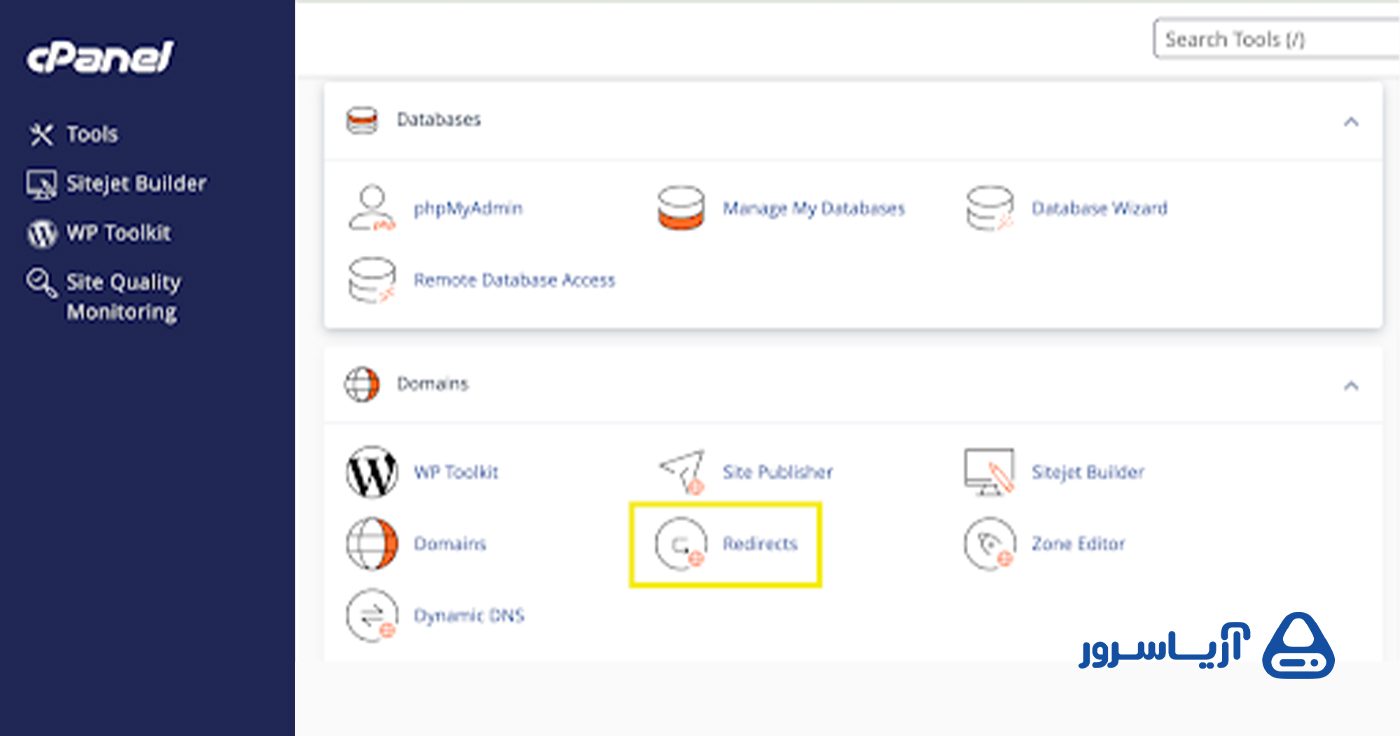Collapse the Databases section chevron

(x=1351, y=122)
